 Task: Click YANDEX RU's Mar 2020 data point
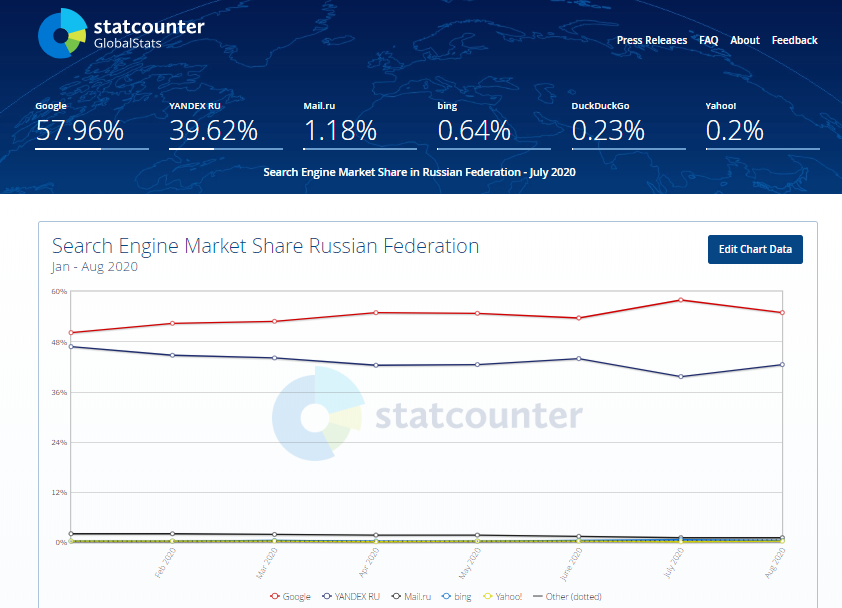tap(274, 358)
